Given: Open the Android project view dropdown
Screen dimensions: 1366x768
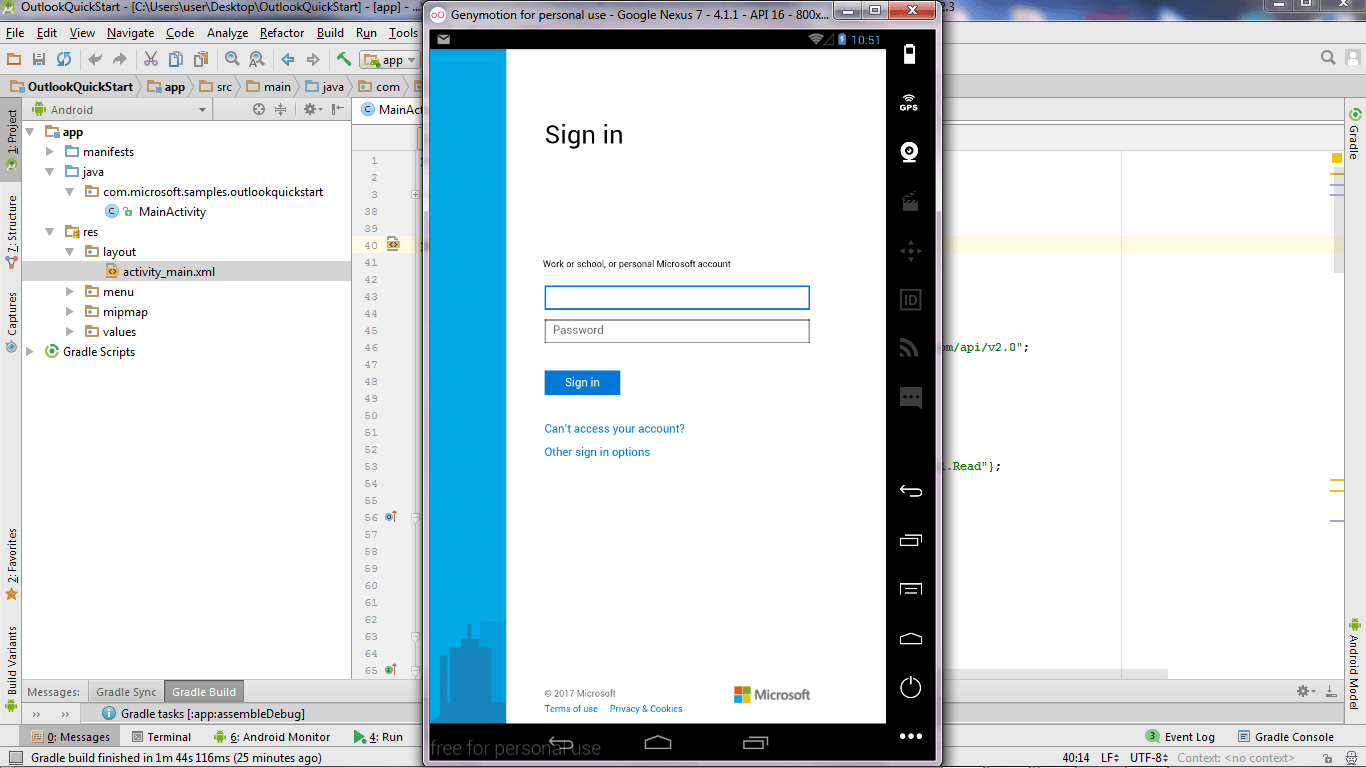Looking at the screenshot, I should tap(120, 110).
